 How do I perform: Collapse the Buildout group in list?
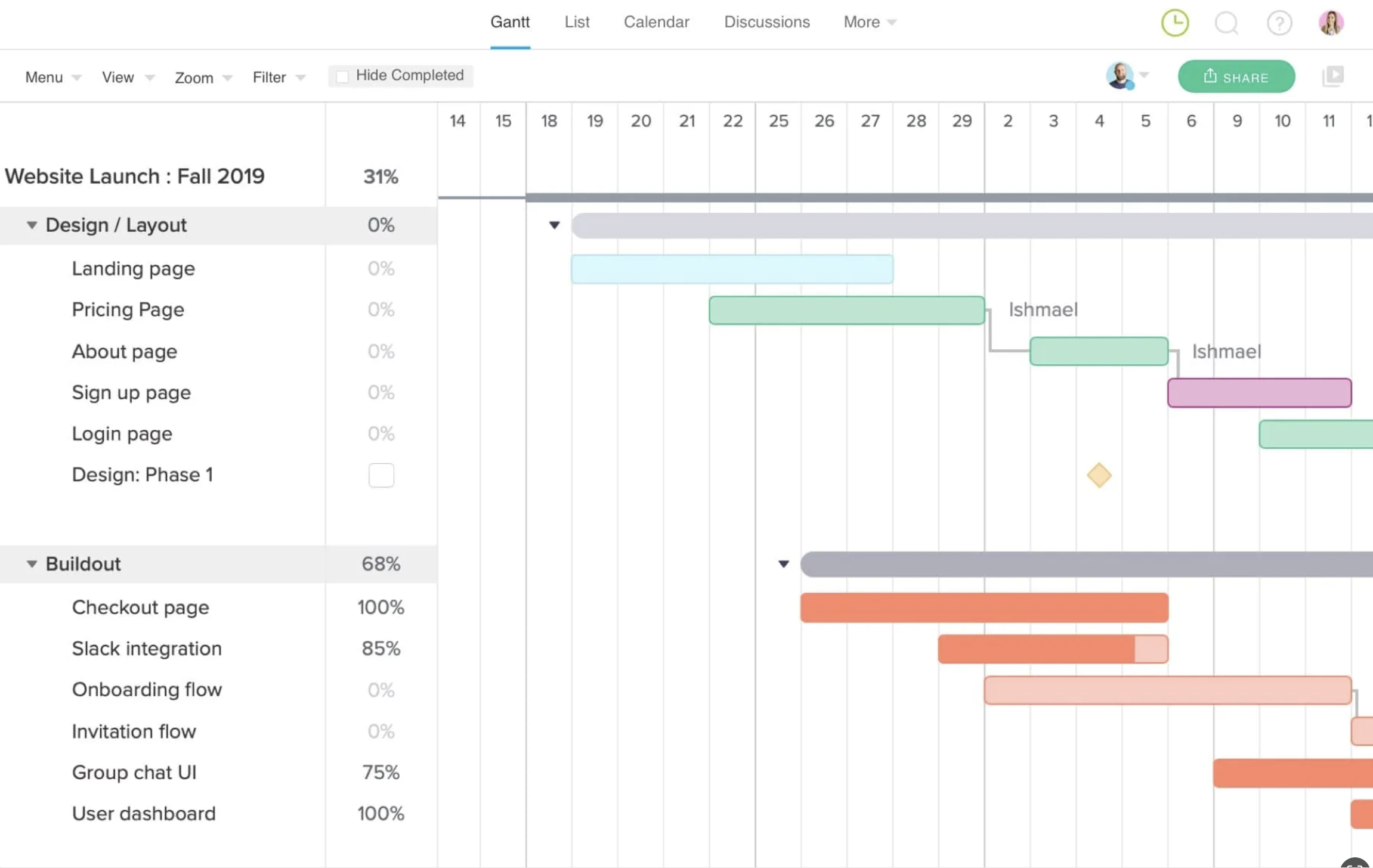tap(32, 563)
